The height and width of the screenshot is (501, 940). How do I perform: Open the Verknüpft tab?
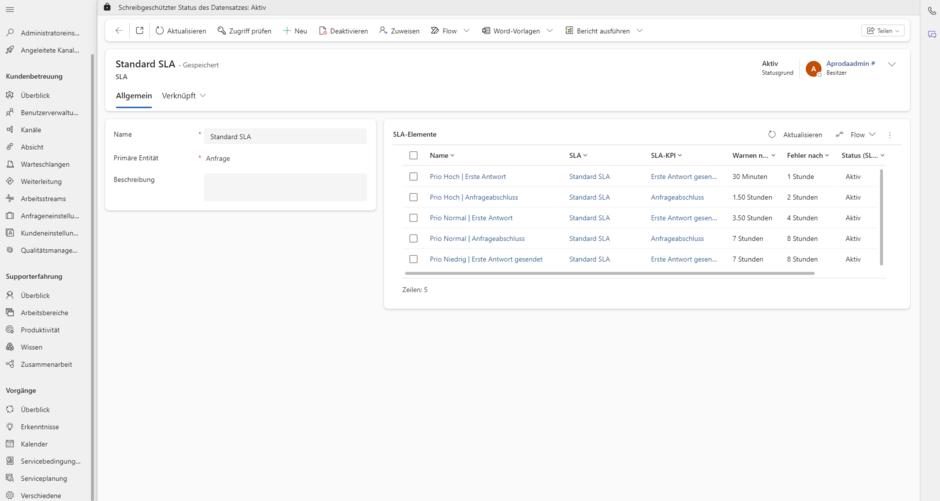point(183,95)
